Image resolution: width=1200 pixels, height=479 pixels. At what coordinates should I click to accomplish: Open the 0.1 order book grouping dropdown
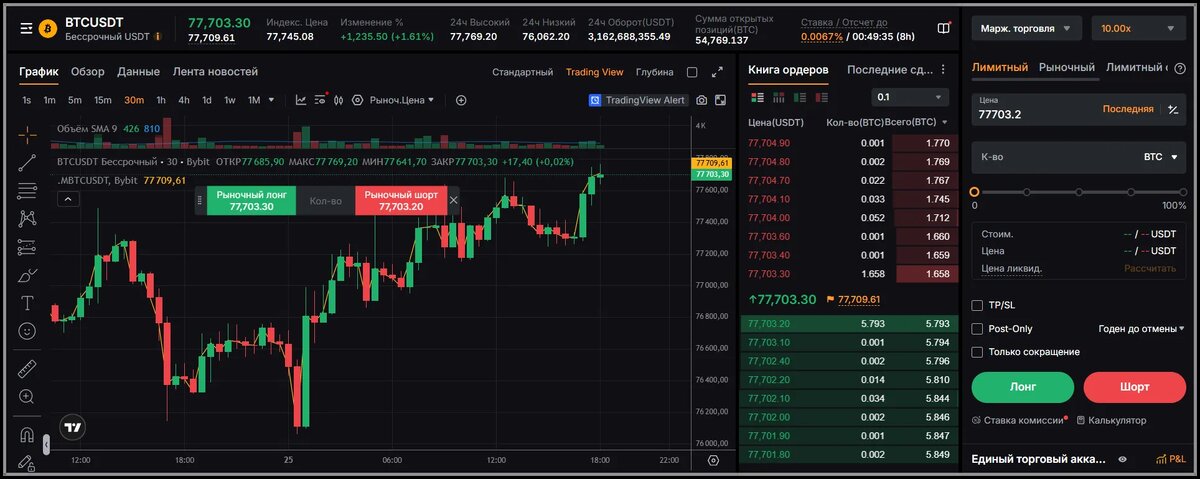pos(910,97)
